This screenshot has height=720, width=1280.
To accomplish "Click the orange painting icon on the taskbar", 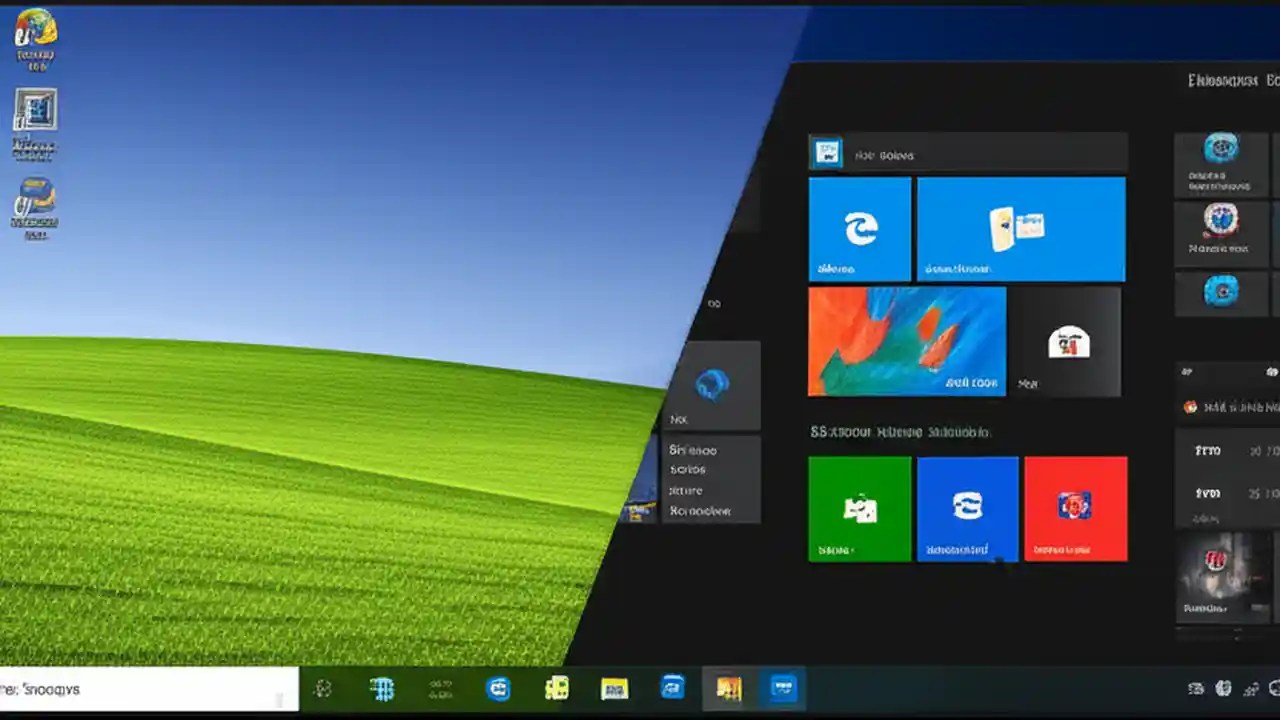I will [x=730, y=688].
